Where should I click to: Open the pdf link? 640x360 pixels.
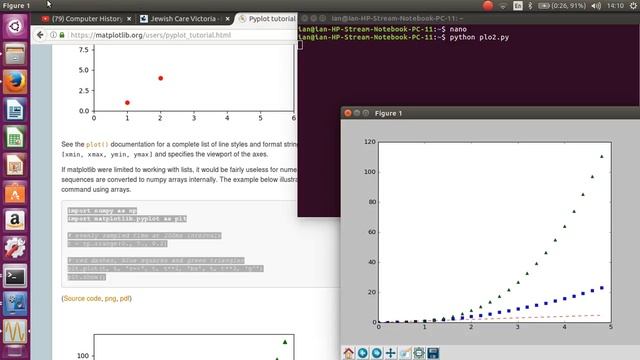pos(124,298)
